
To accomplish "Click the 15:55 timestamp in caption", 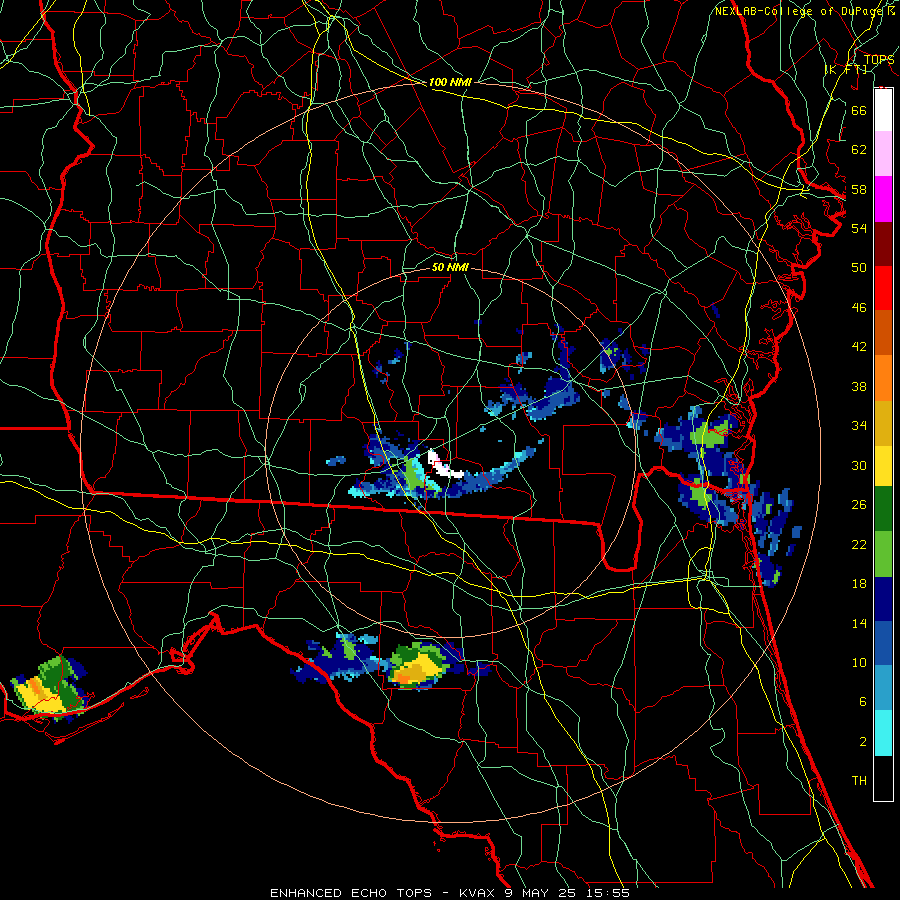I will 608,893.
